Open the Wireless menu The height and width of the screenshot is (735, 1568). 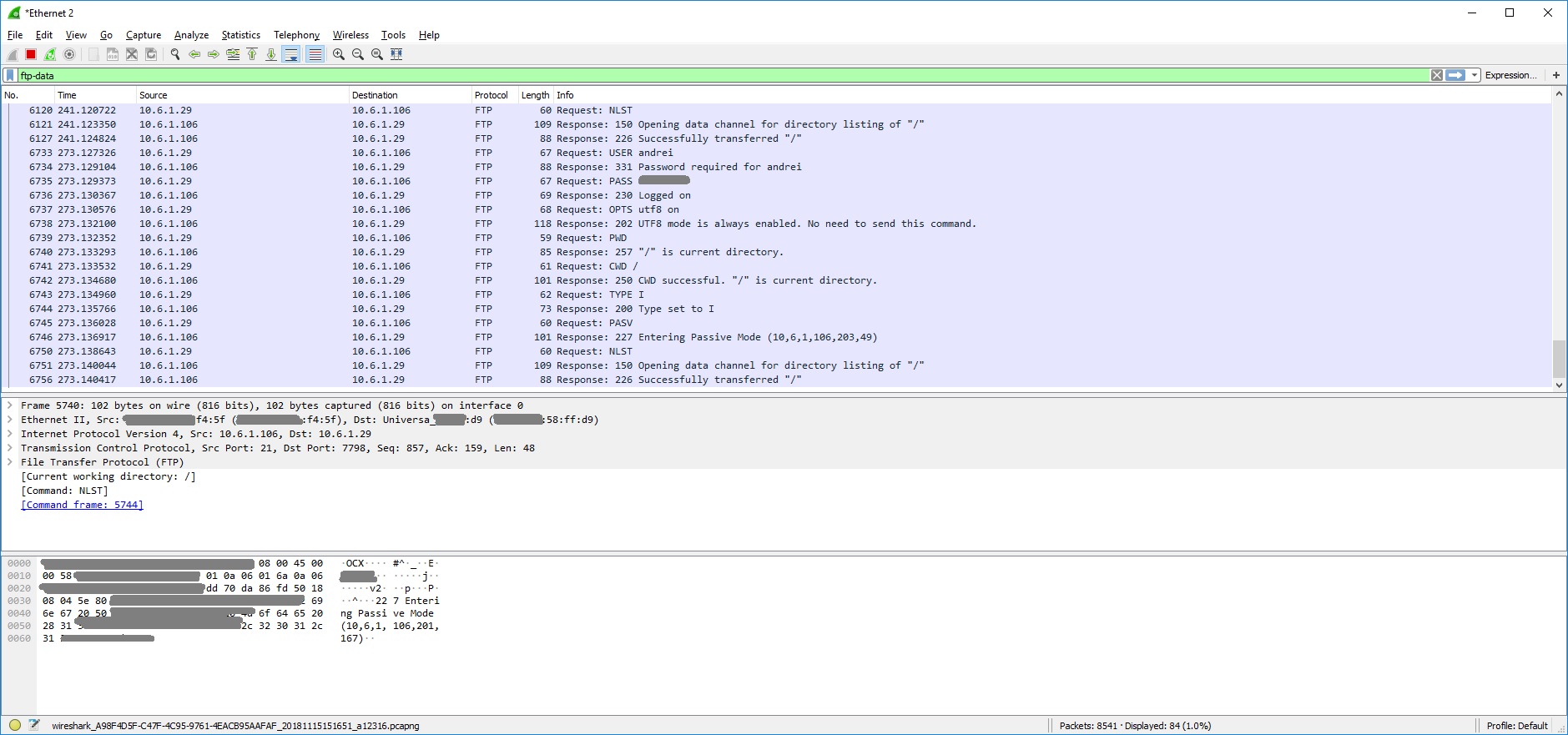click(x=350, y=35)
